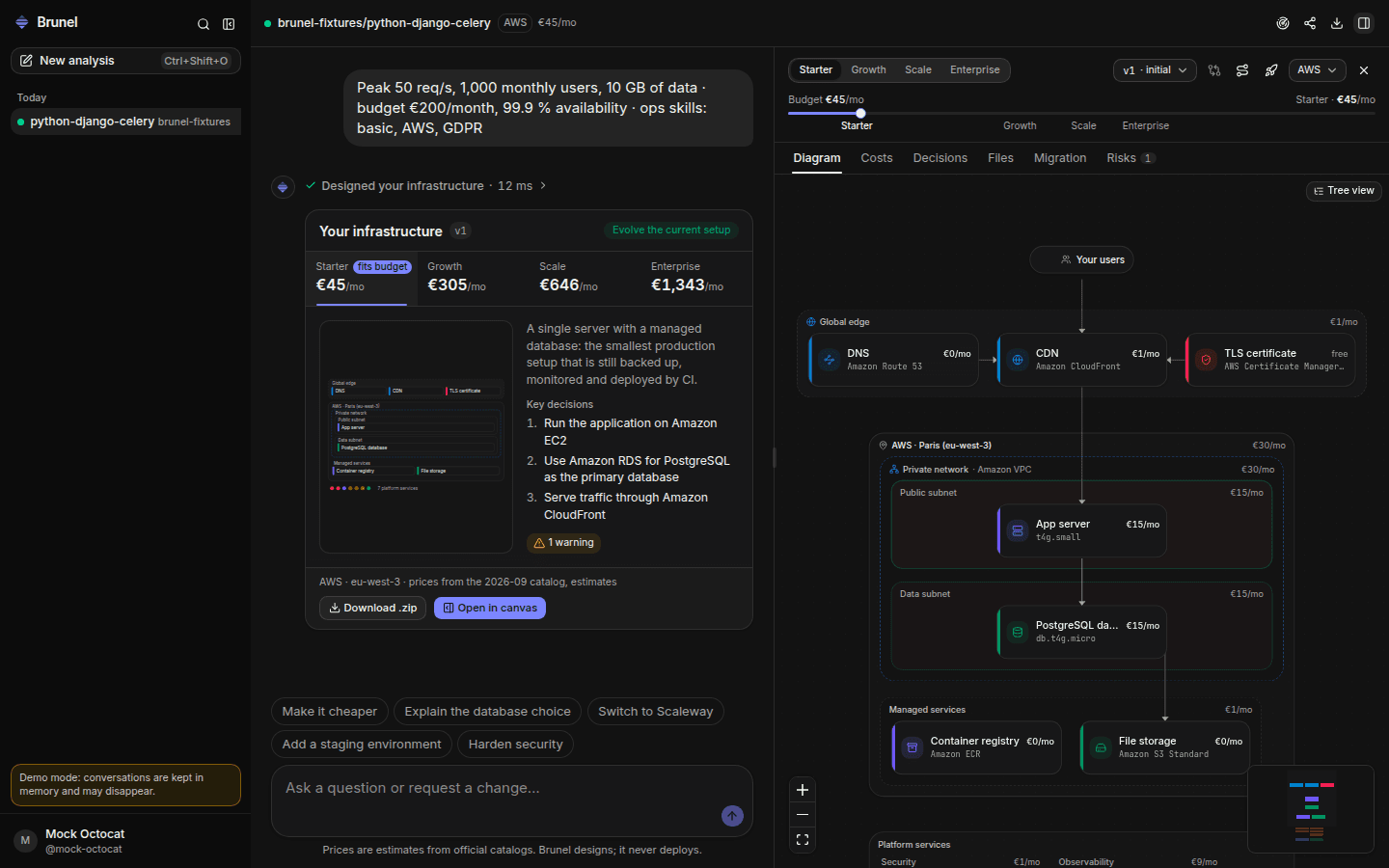Click the rocket icon in canvas toolbar
Viewport: 1389px width, 868px height.
[1271, 70]
